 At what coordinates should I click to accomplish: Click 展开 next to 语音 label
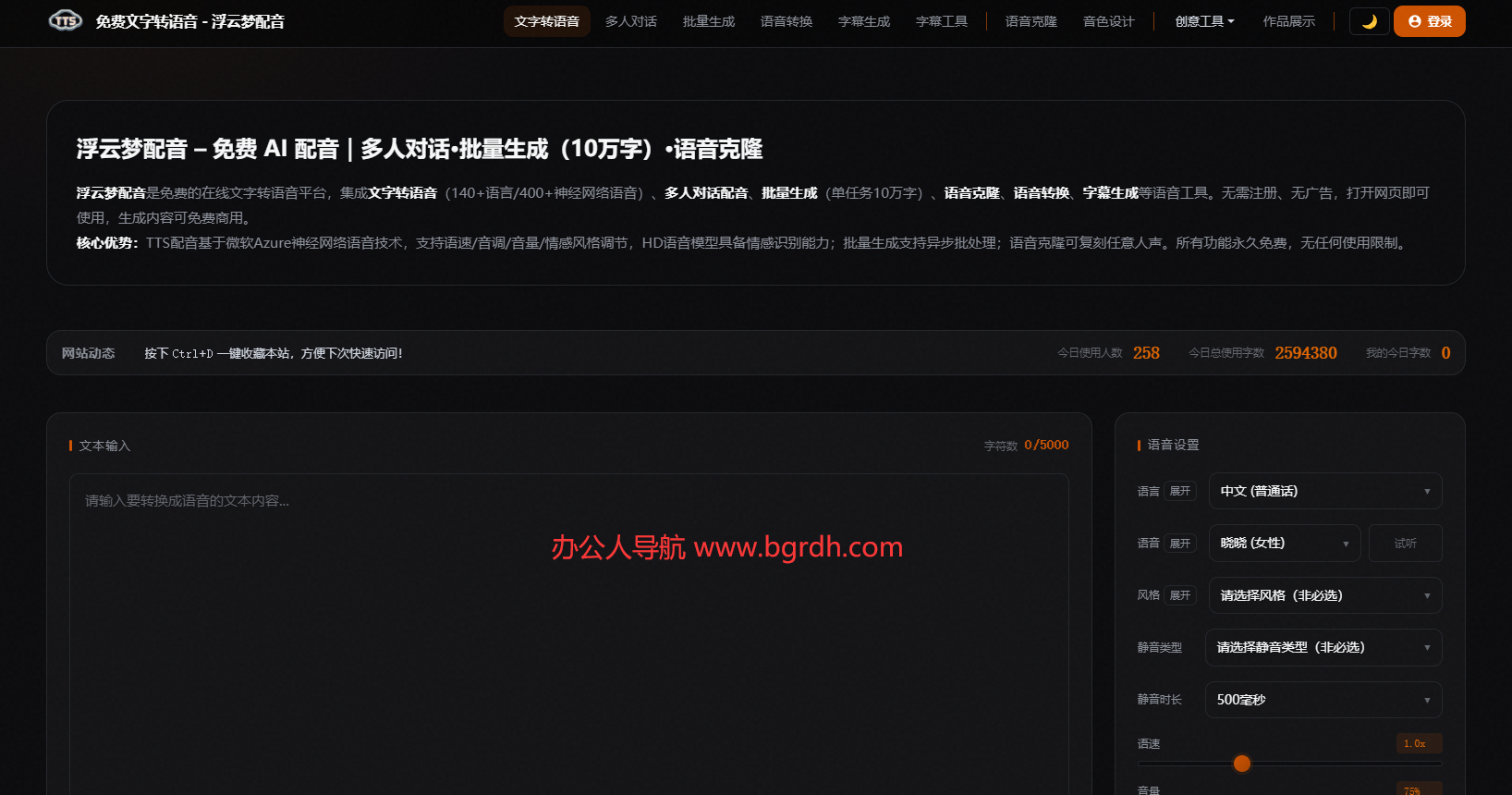[x=1180, y=543]
